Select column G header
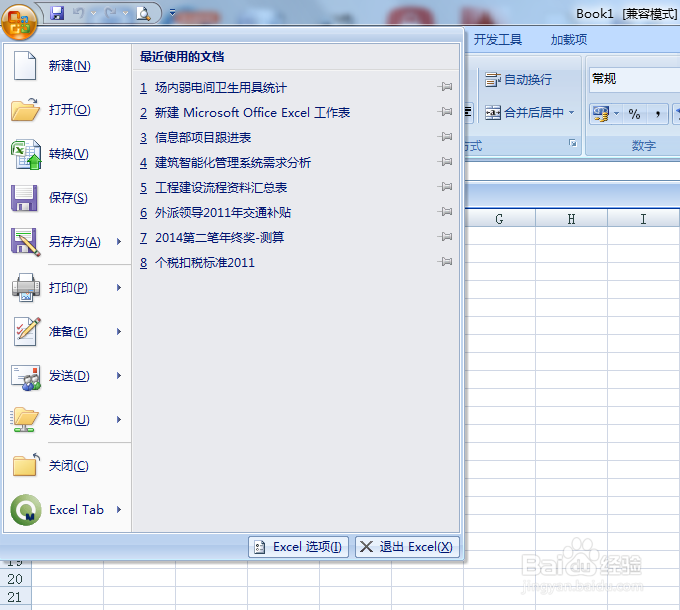This screenshot has width=680, height=610. 500,219
